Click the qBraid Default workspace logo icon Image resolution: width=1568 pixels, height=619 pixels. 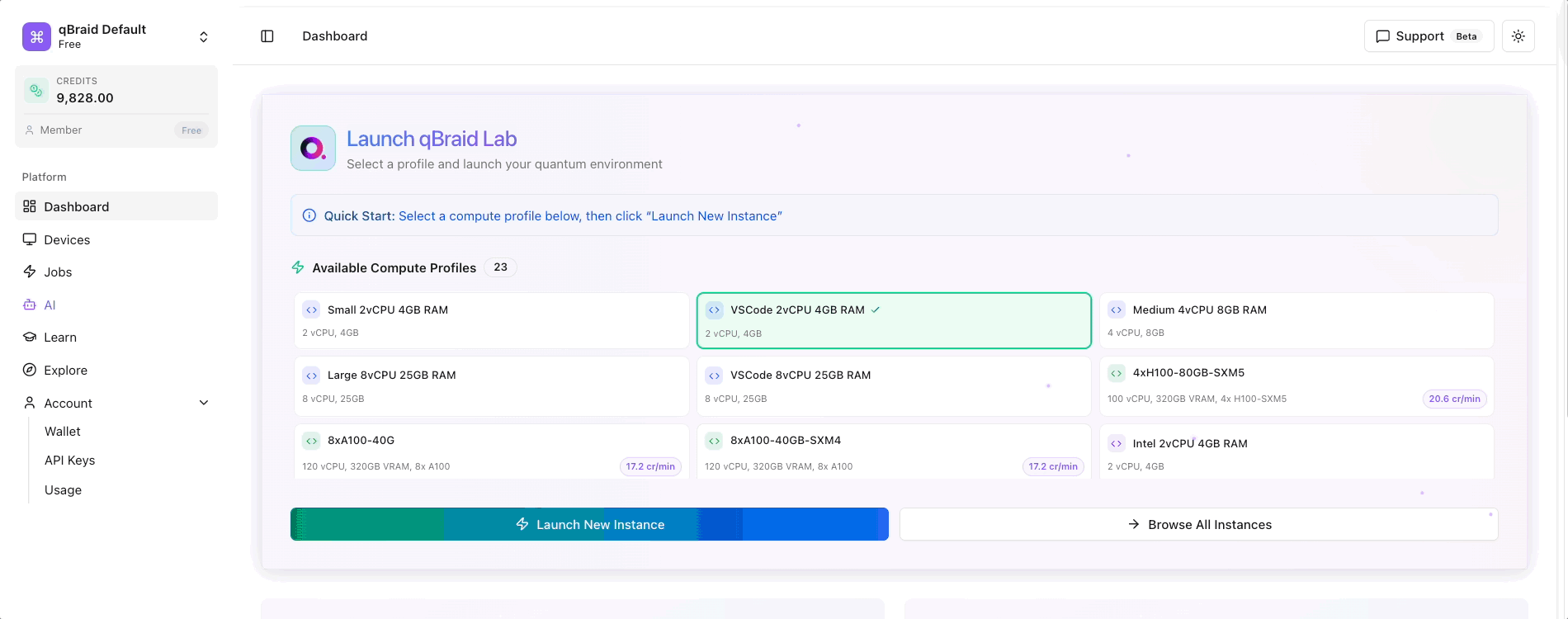pyautogui.click(x=36, y=36)
